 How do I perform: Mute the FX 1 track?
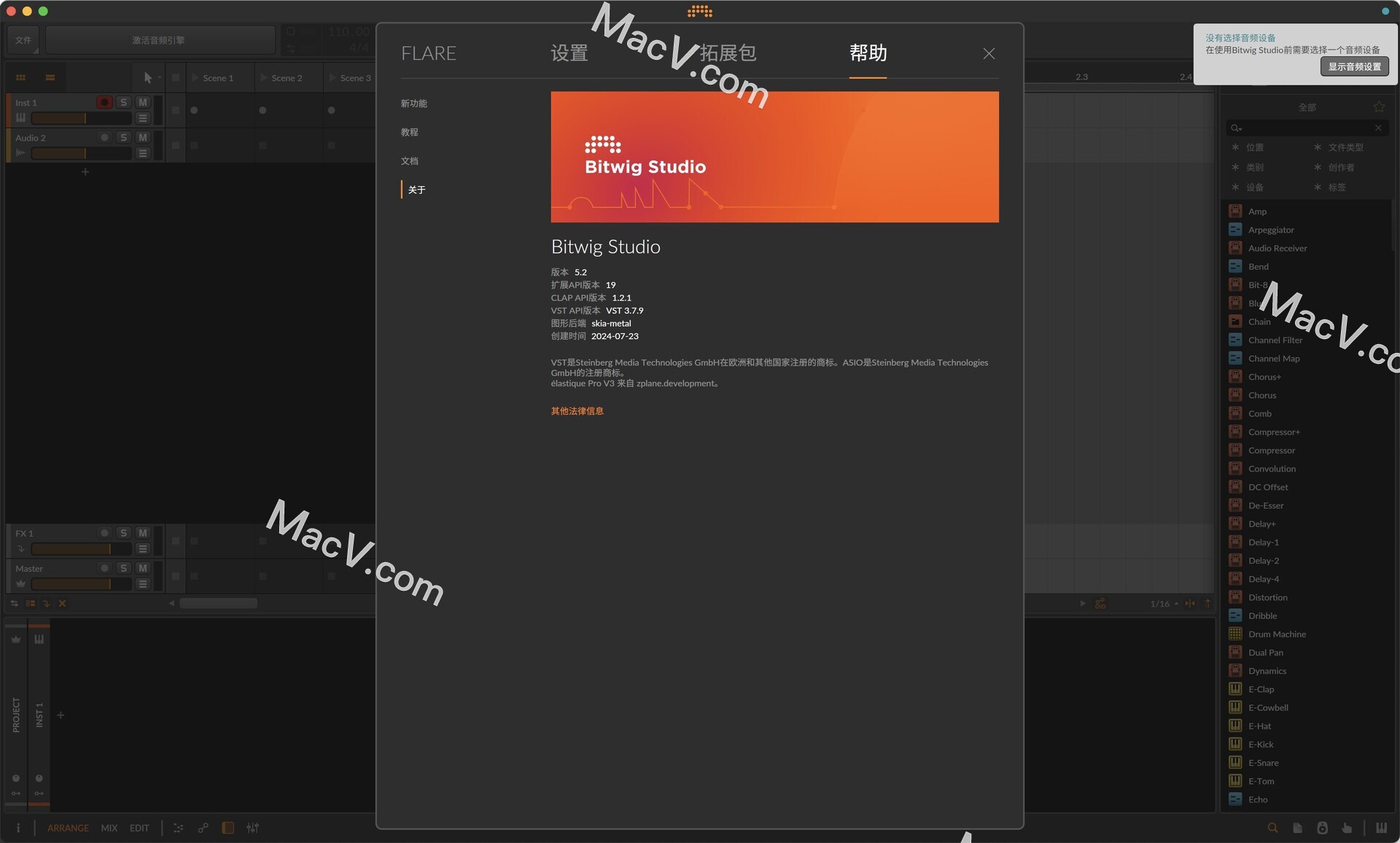pyautogui.click(x=143, y=533)
